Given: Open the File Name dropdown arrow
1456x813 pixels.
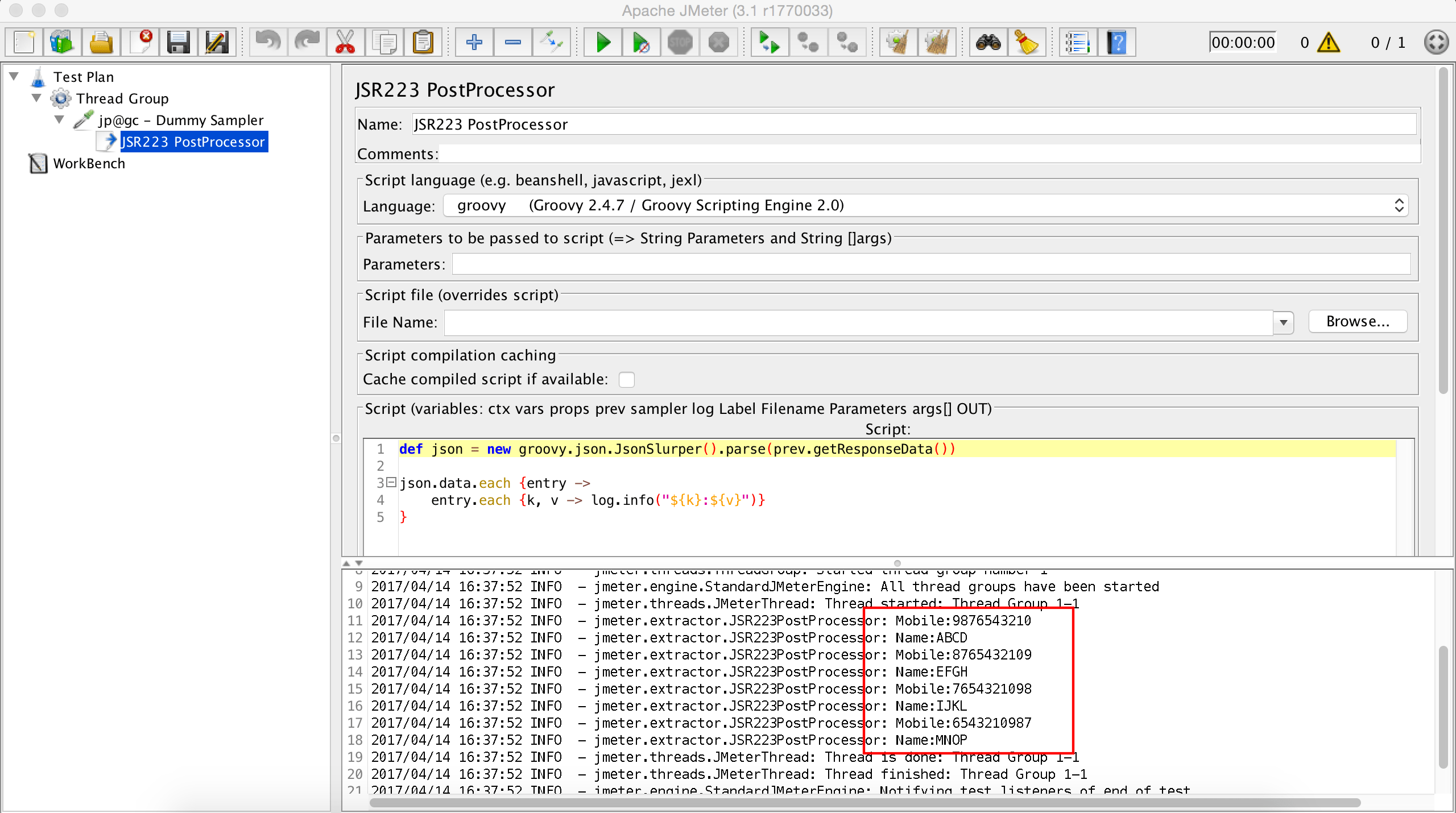Looking at the screenshot, I should coord(1283,323).
